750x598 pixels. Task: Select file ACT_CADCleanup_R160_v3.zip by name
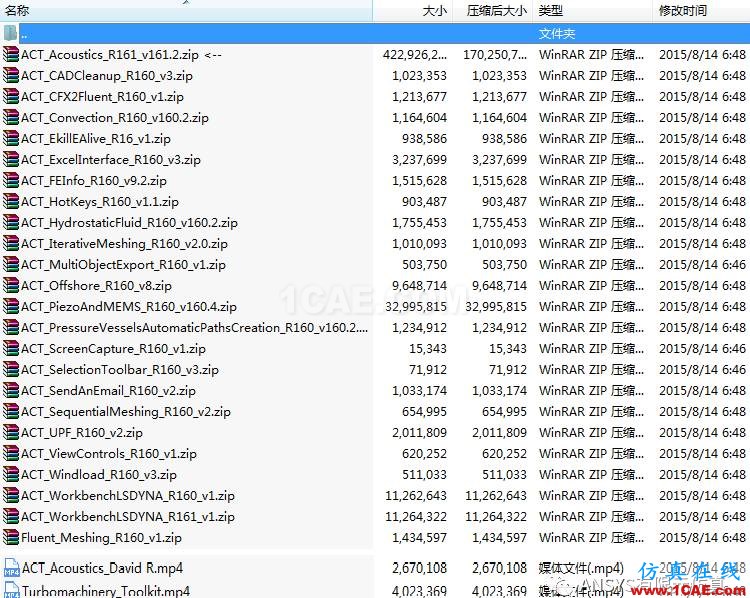(x=107, y=76)
